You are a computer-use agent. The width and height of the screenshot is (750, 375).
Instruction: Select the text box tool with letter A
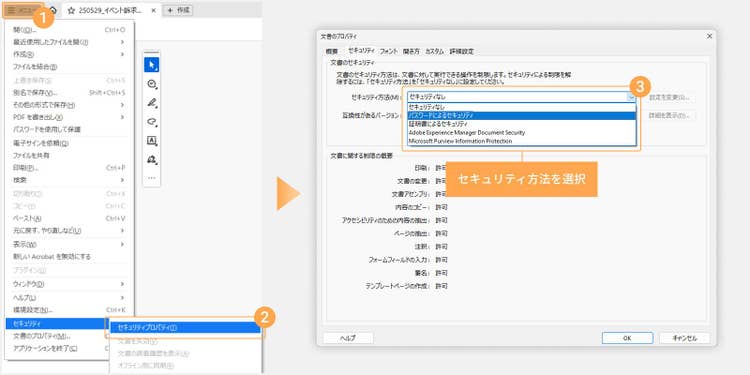152,141
